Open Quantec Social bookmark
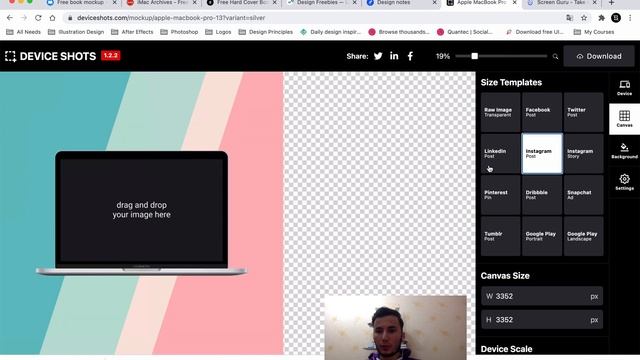Screen dimensions: 640x360 click(465, 32)
